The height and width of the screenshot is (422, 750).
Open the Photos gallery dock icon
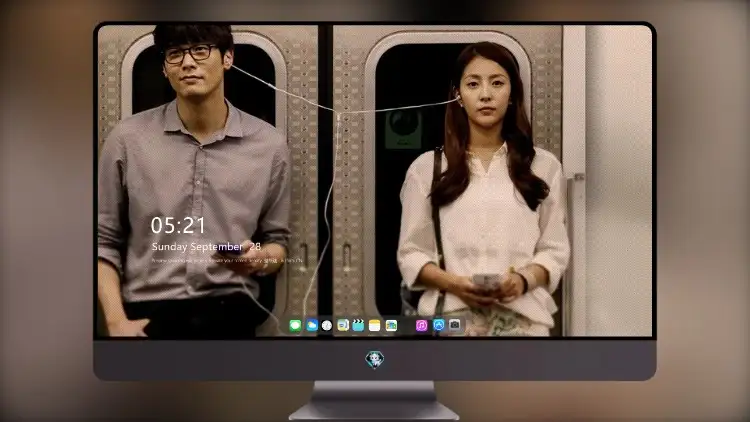(391, 326)
